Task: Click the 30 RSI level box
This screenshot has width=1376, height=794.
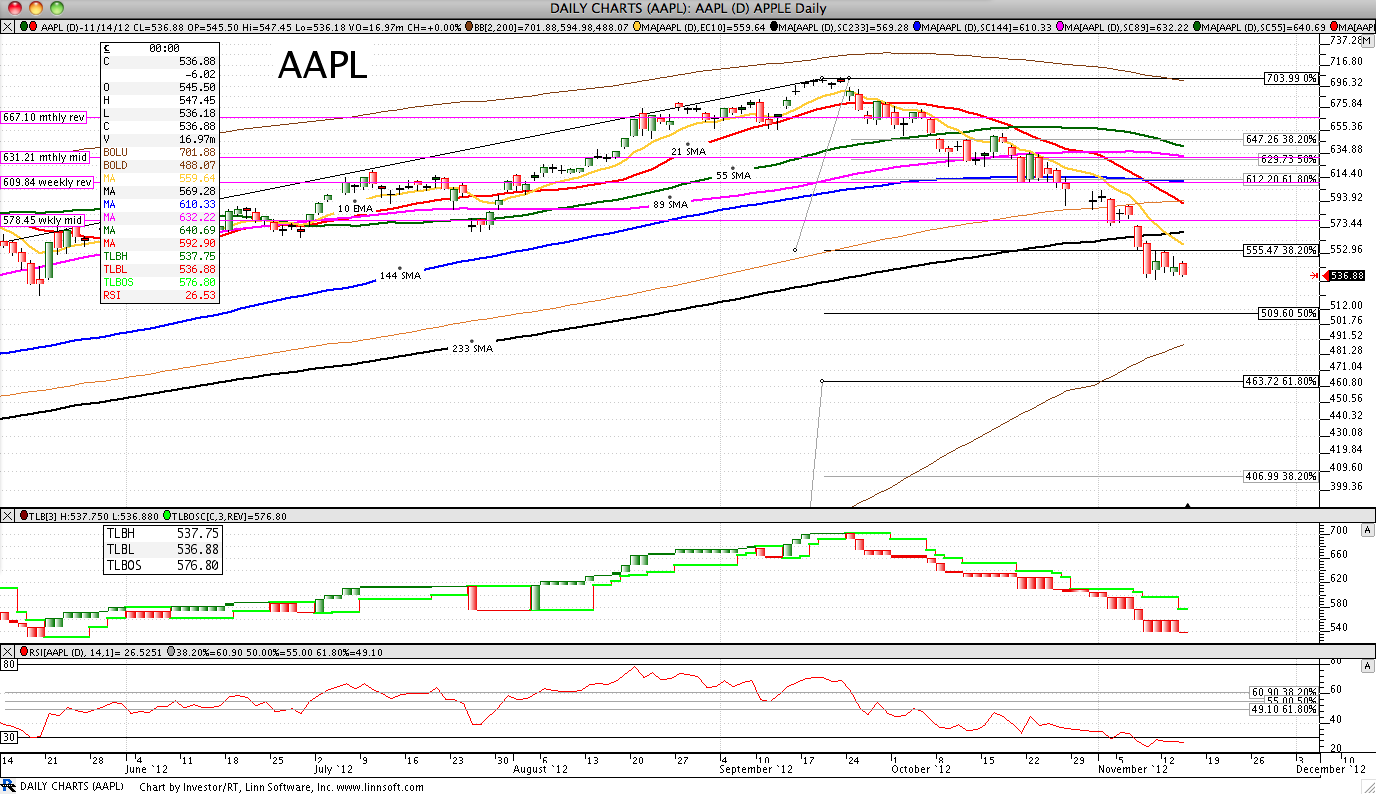Action: 8,737
